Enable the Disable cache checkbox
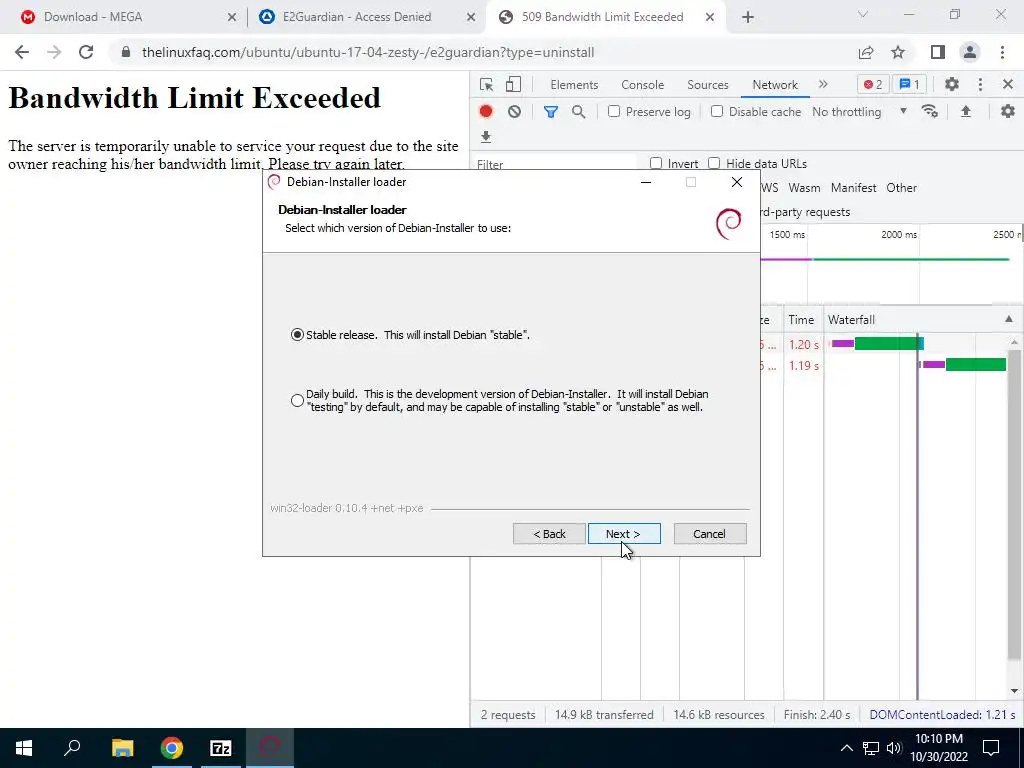Viewport: 1024px width, 768px height. click(717, 111)
